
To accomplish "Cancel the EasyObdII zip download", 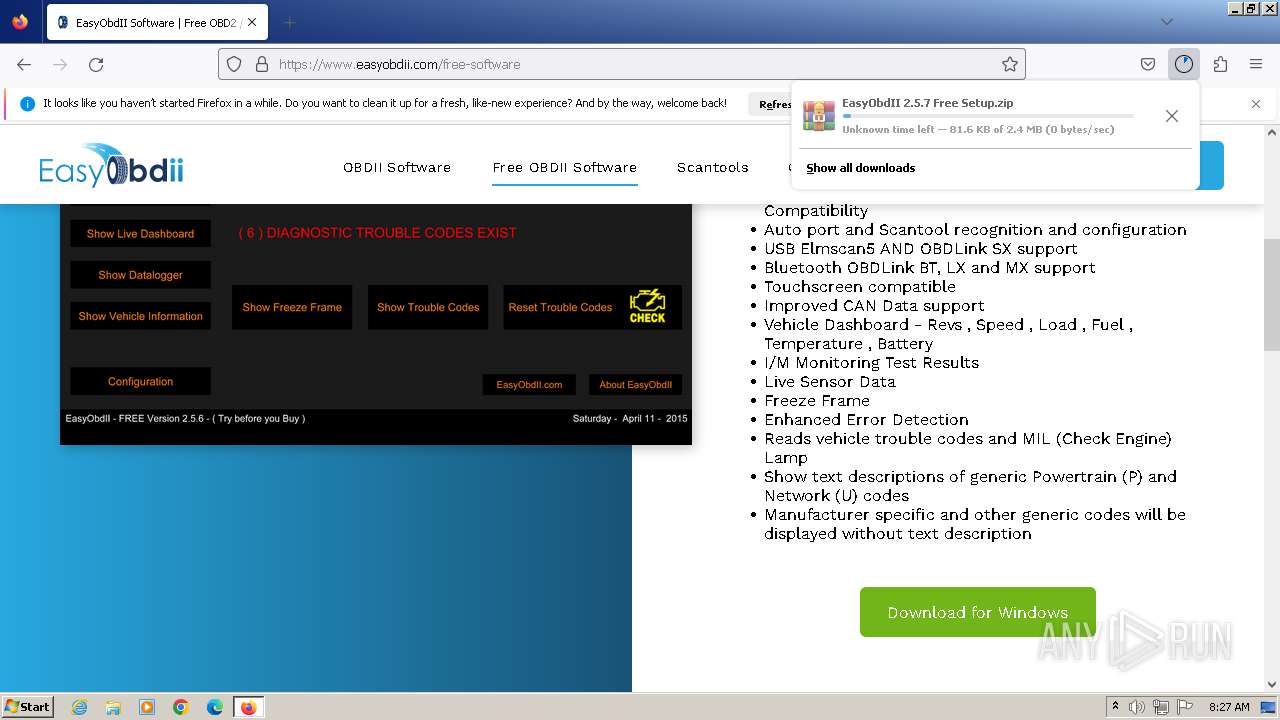I will [x=1172, y=116].
